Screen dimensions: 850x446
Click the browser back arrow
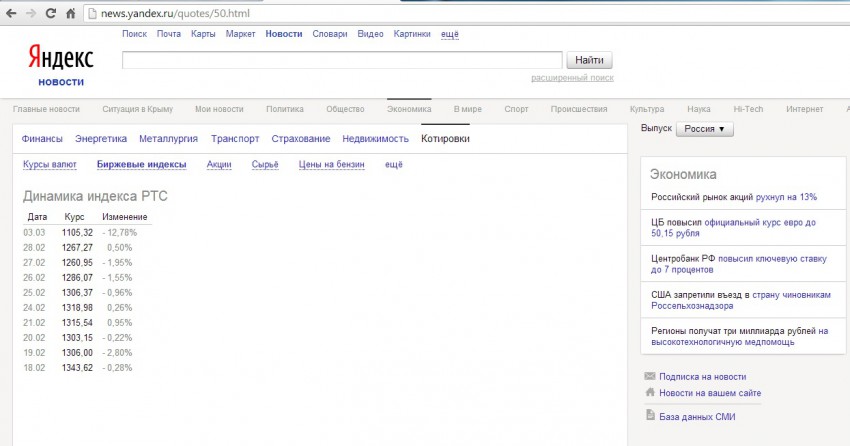11,14
